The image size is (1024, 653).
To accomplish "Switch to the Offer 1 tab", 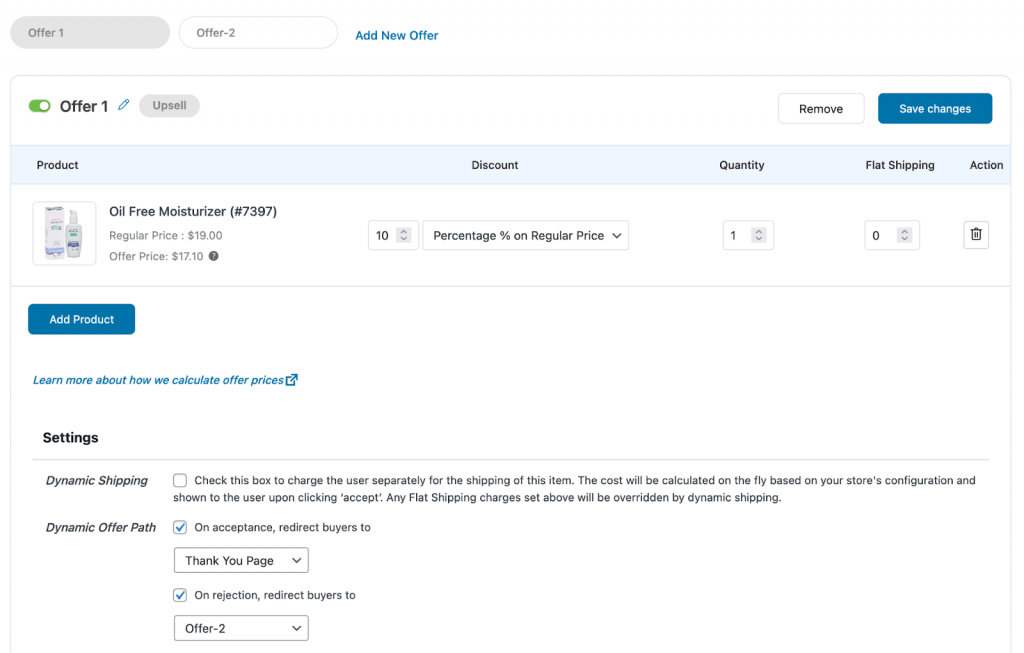I will (90, 33).
